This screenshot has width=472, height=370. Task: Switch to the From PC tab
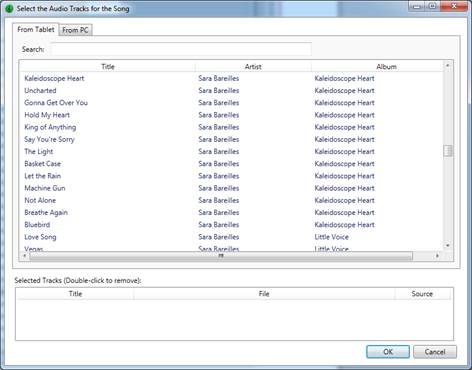tap(75, 30)
